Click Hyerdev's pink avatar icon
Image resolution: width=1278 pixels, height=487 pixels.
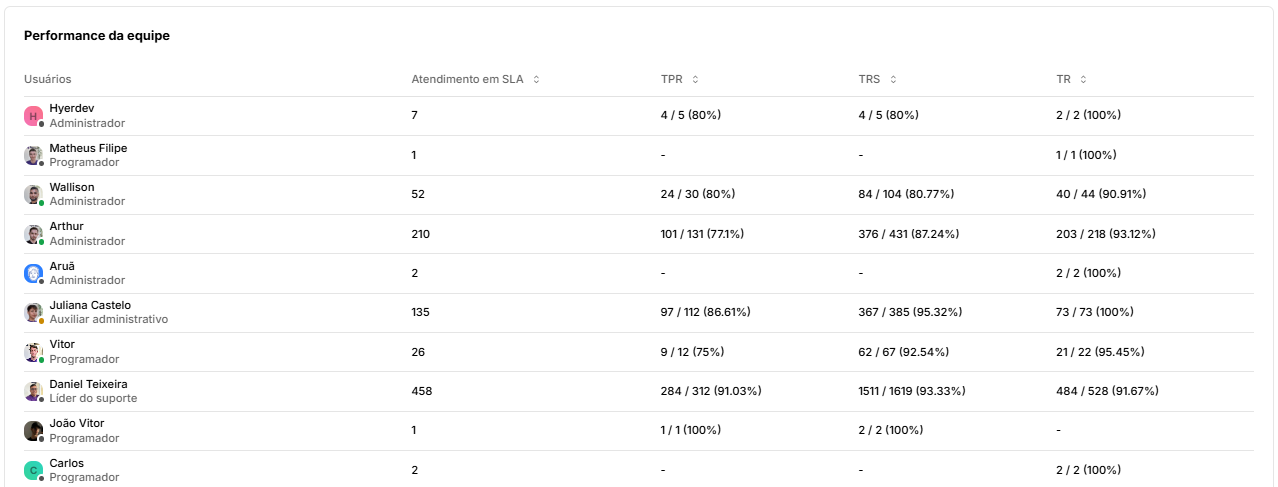(33, 116)
